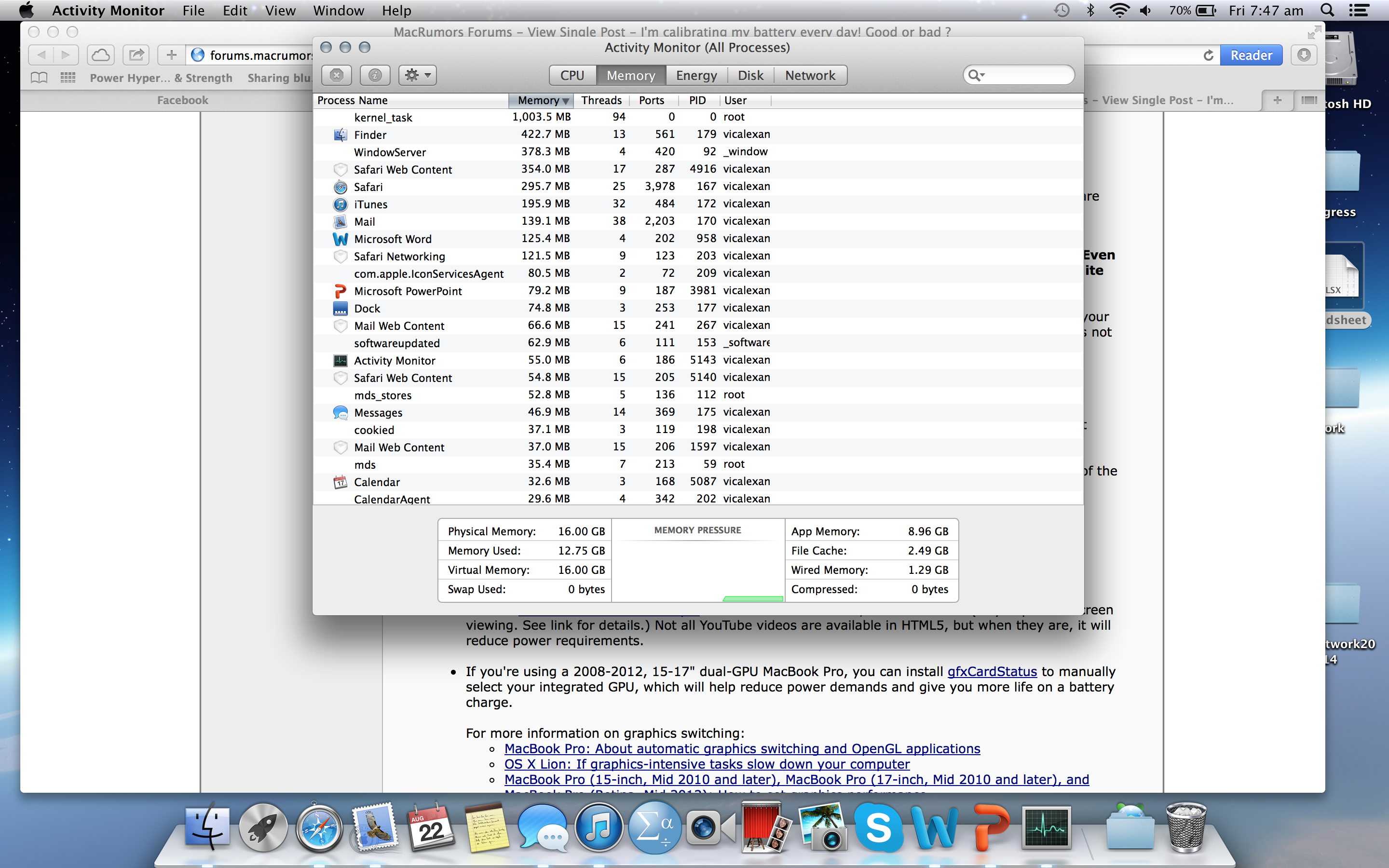Viewport: 1389px width, 868px height.
Task: Open Launchpad rocket in the Dock
Action: point(263,827)
